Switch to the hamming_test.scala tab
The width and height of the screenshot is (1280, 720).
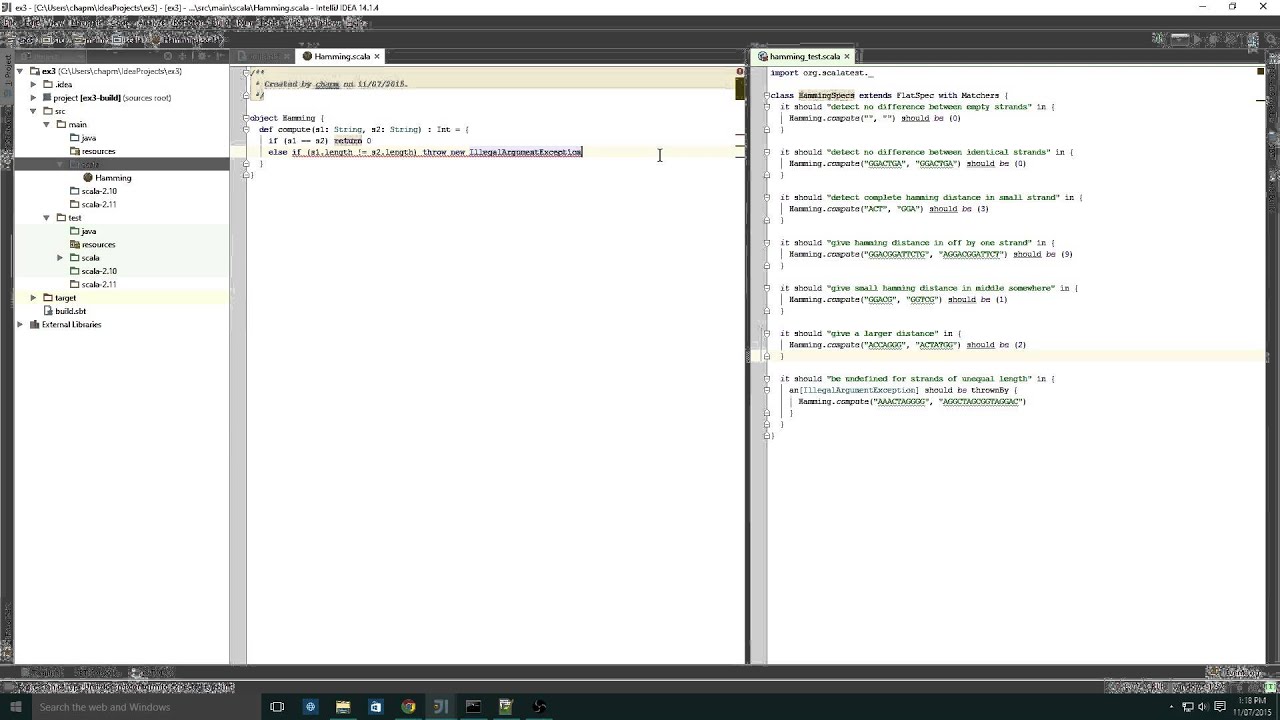pyautogui.click(x=803, y=57)
